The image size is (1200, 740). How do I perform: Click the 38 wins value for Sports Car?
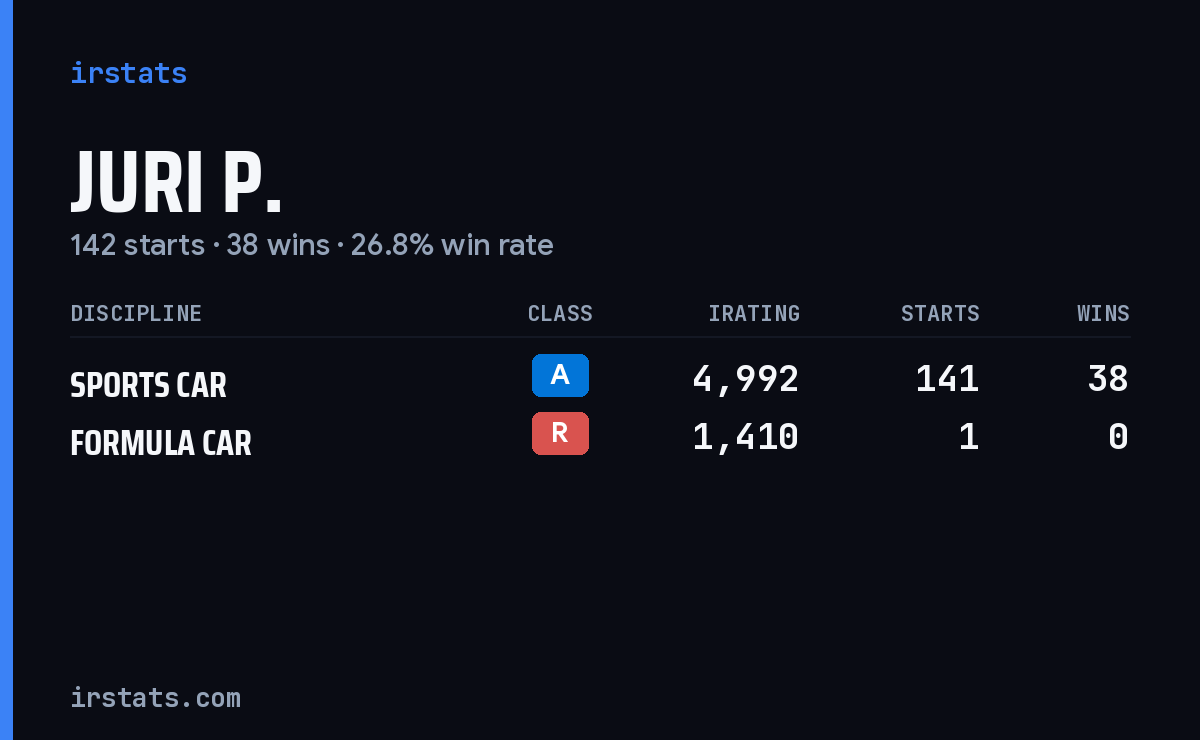1108,379
